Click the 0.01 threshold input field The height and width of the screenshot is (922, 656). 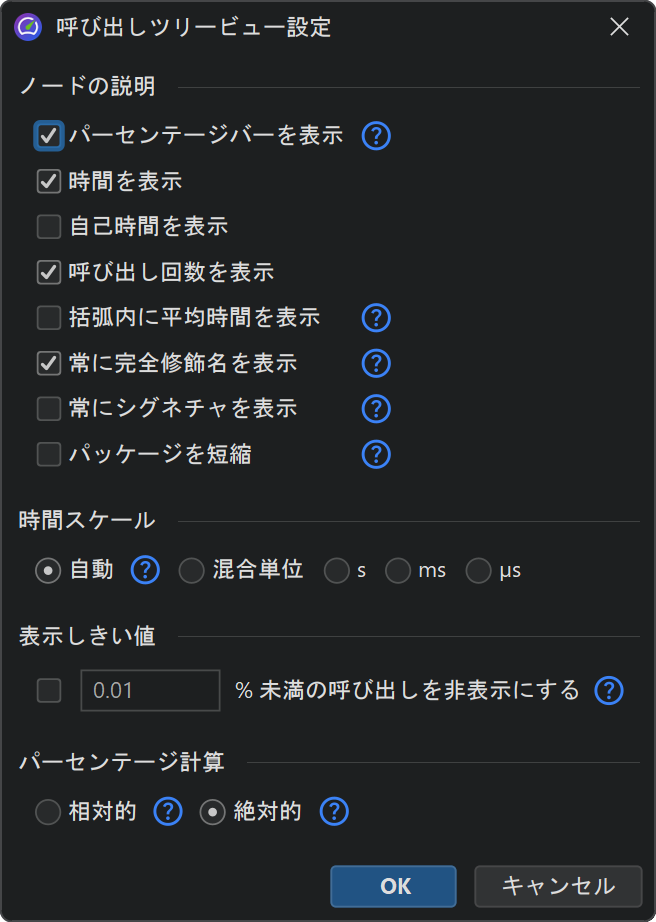pyautogui.click(x=150, y=690)
